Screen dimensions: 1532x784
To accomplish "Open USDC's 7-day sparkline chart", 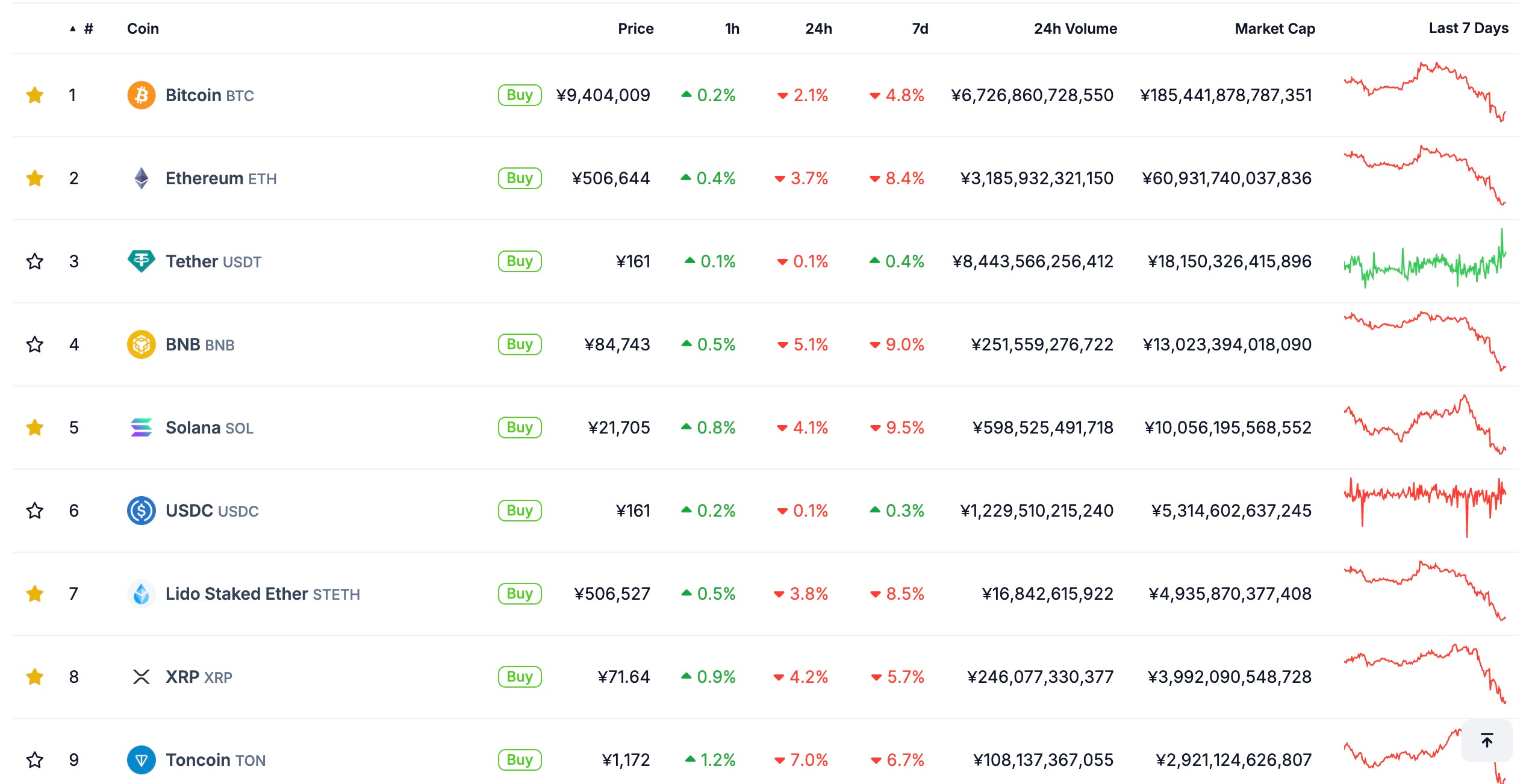I will point(1425,508).
